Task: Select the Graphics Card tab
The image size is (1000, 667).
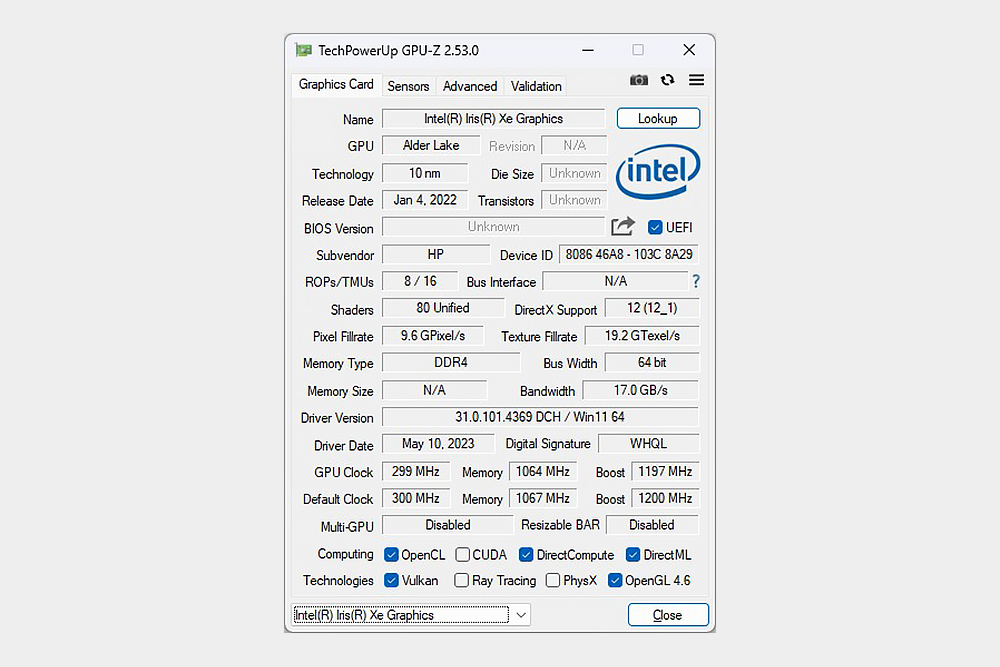Action: pyautogui.click(x=336, y=84)
